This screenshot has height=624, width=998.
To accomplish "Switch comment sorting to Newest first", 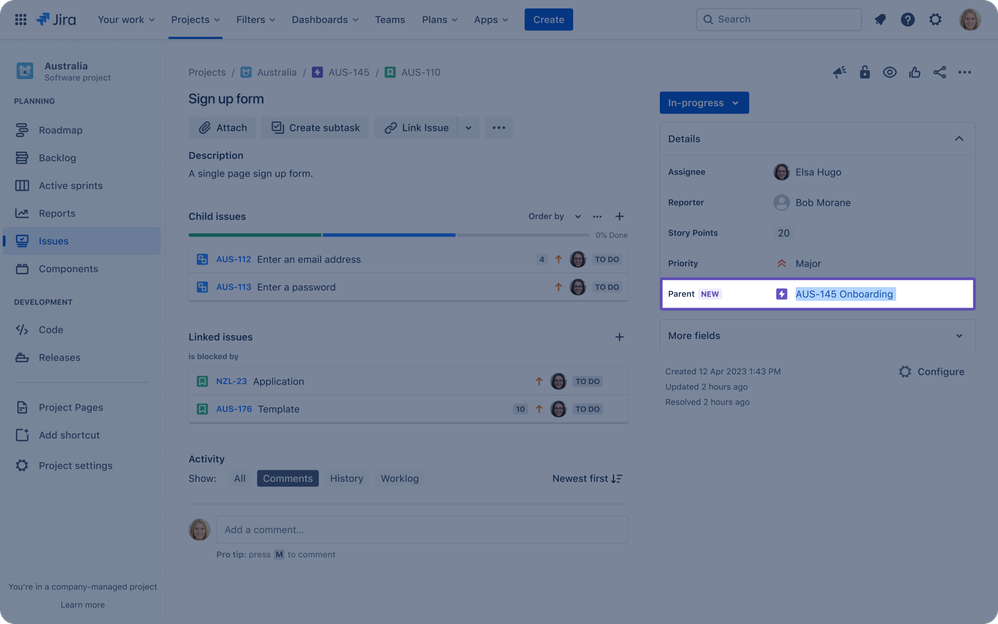I will coord(587,478).
